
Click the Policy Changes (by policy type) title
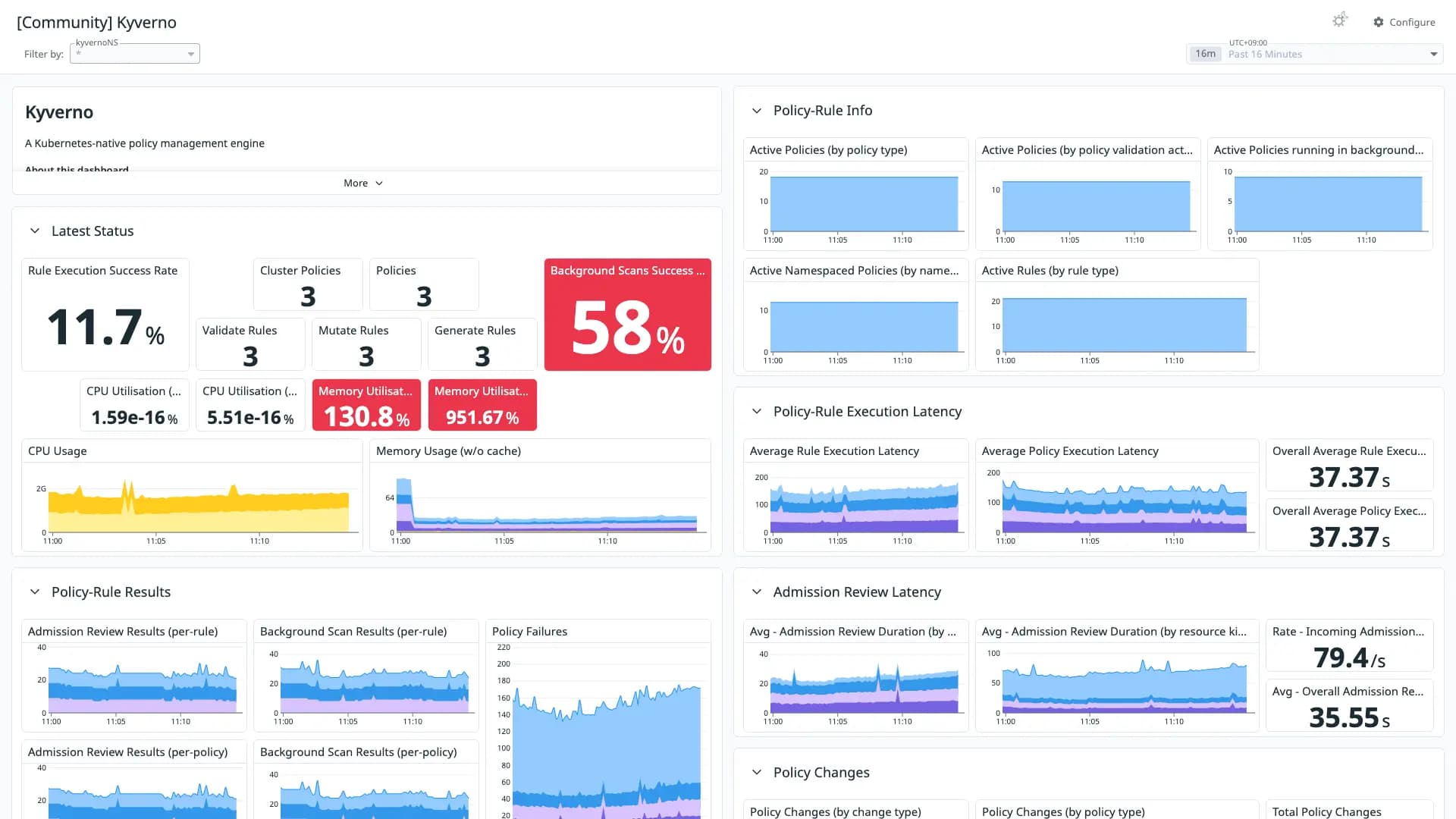click(x=1064, y=812)
